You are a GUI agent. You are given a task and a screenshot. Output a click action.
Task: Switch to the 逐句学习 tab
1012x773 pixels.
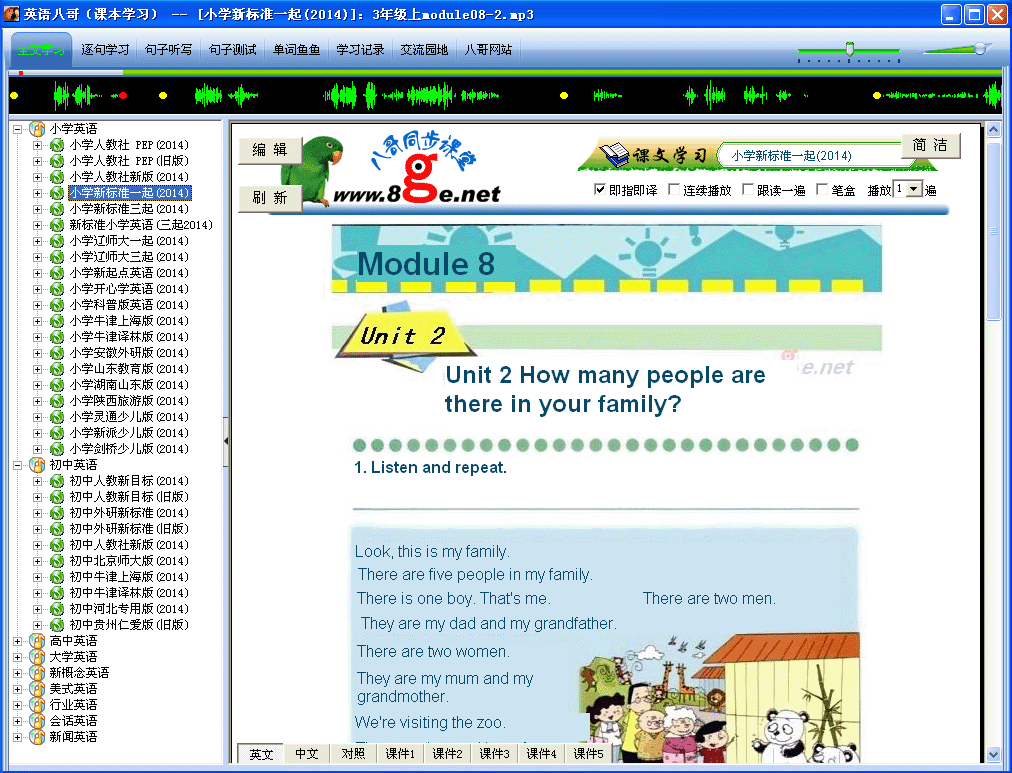click(105, 50)
